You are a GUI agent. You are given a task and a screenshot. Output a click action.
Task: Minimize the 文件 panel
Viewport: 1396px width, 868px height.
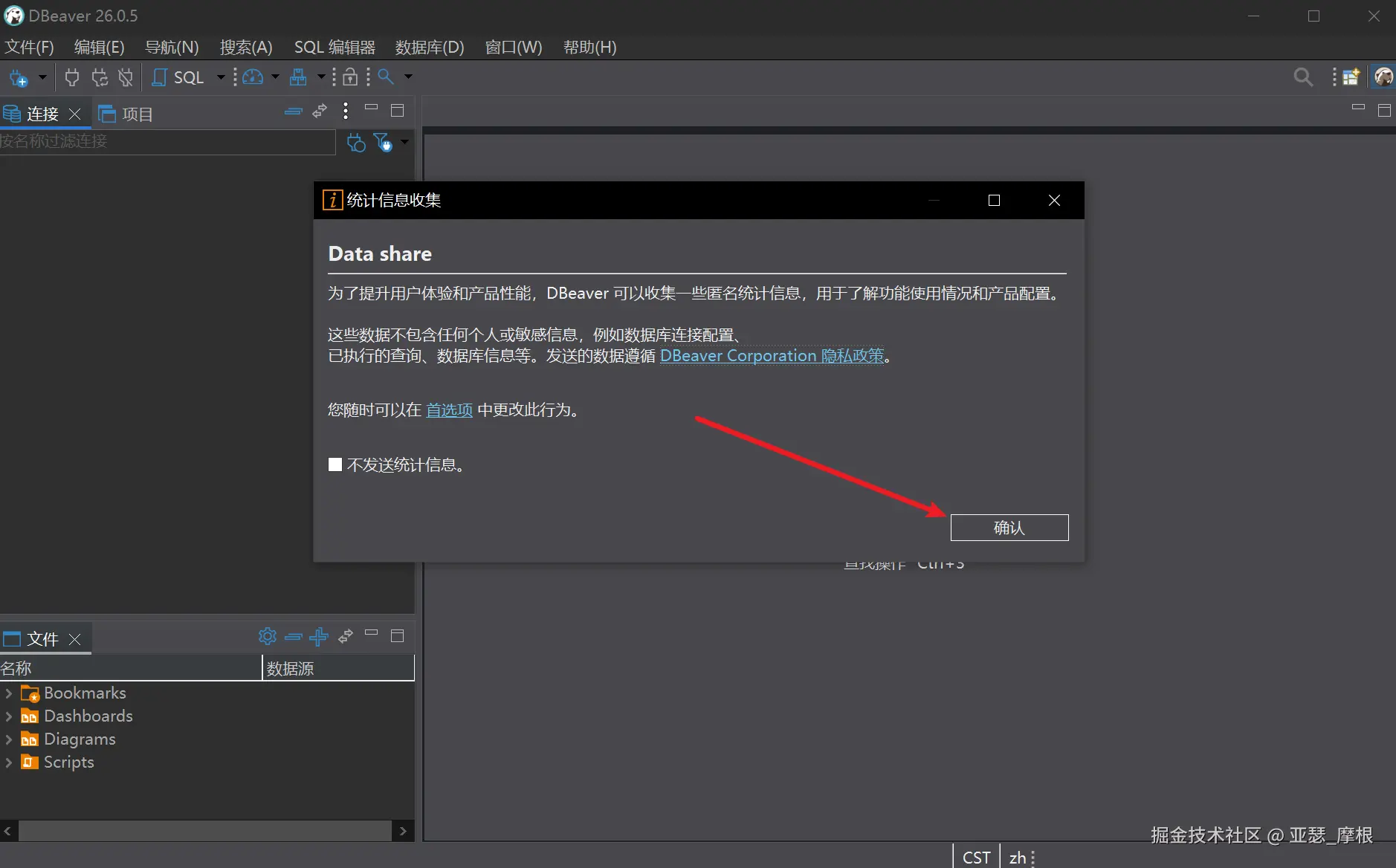372,632
